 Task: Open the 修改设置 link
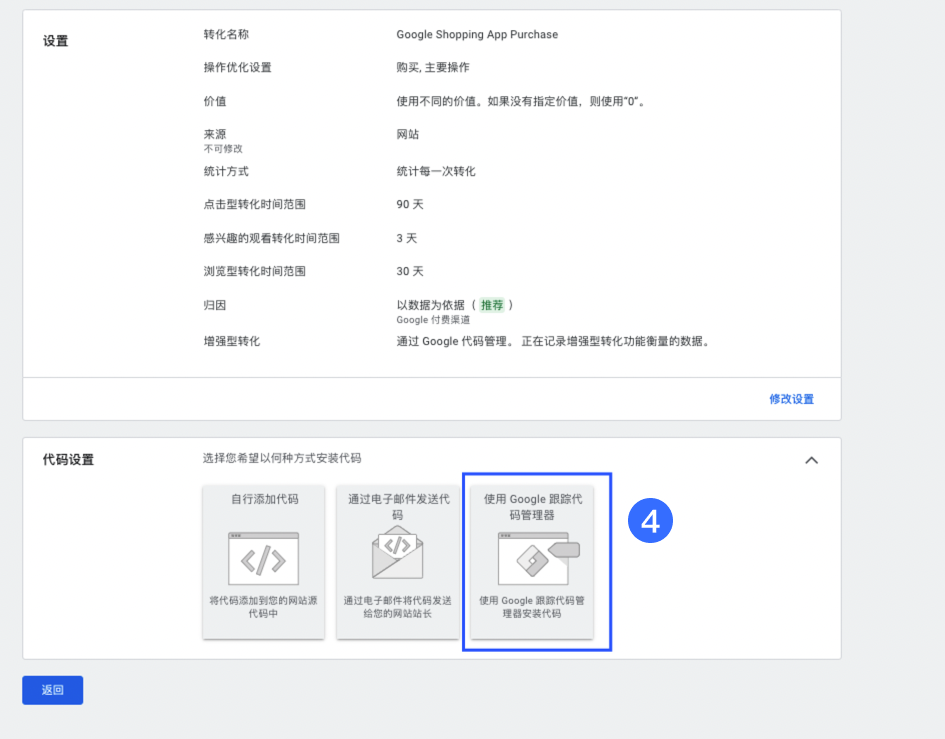coord(791,399)
